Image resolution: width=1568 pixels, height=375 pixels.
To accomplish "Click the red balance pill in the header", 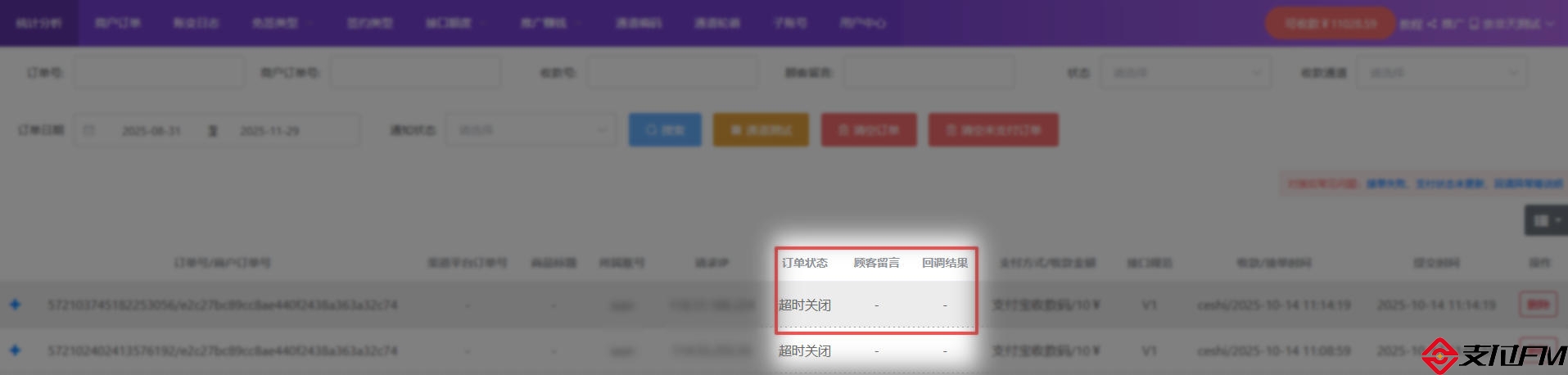I will click(1330, 24).
